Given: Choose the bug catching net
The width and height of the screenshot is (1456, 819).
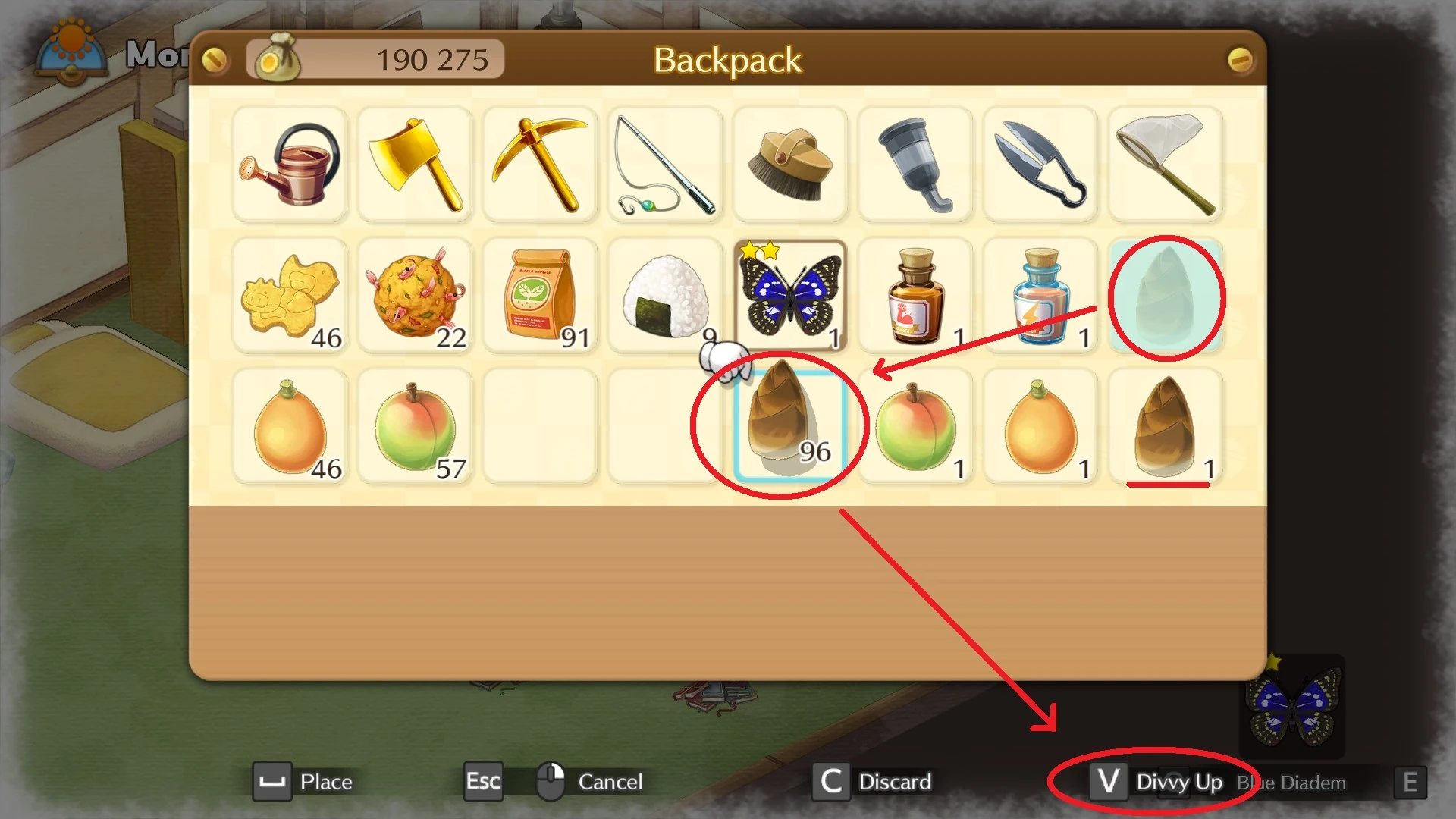Looking at the screenshot, I should click(x=1166, y=165).
